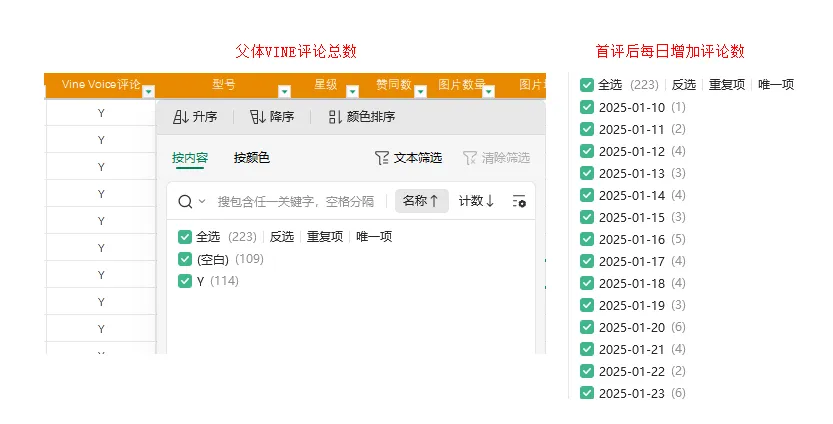The height and width of the screenshot is (424, 833).
Task: Select the 赞同数 column header
Action: pyautogui.click(x=394, y=84)
